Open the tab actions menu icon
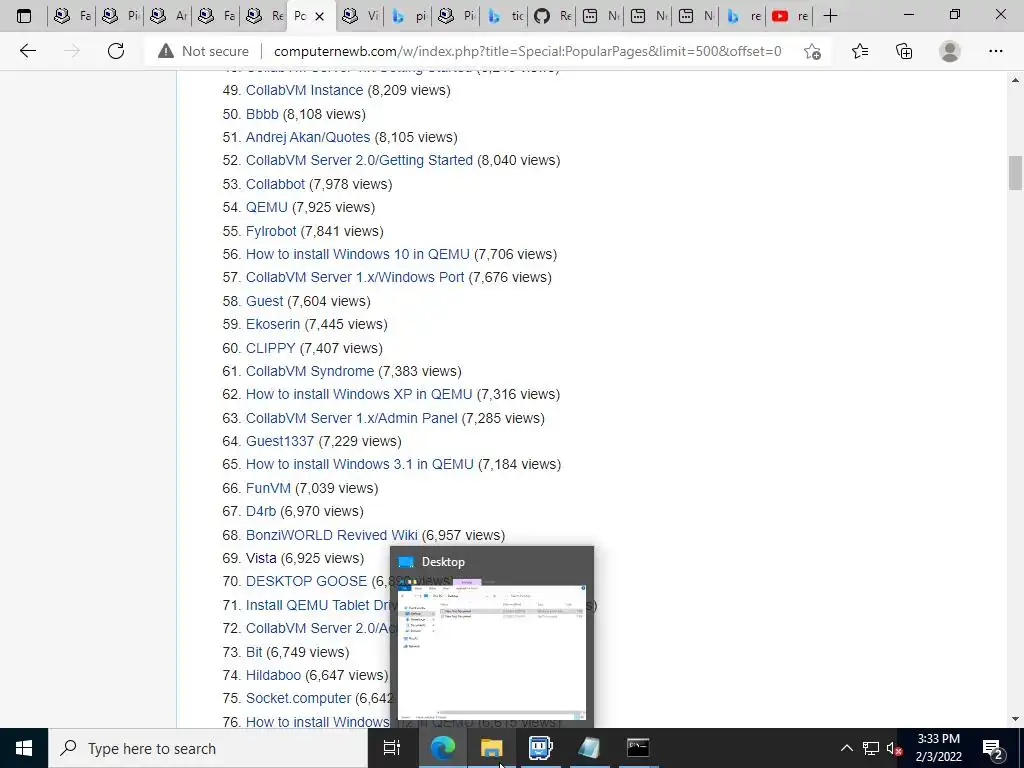1024x768 pixels. click(24, 16)
